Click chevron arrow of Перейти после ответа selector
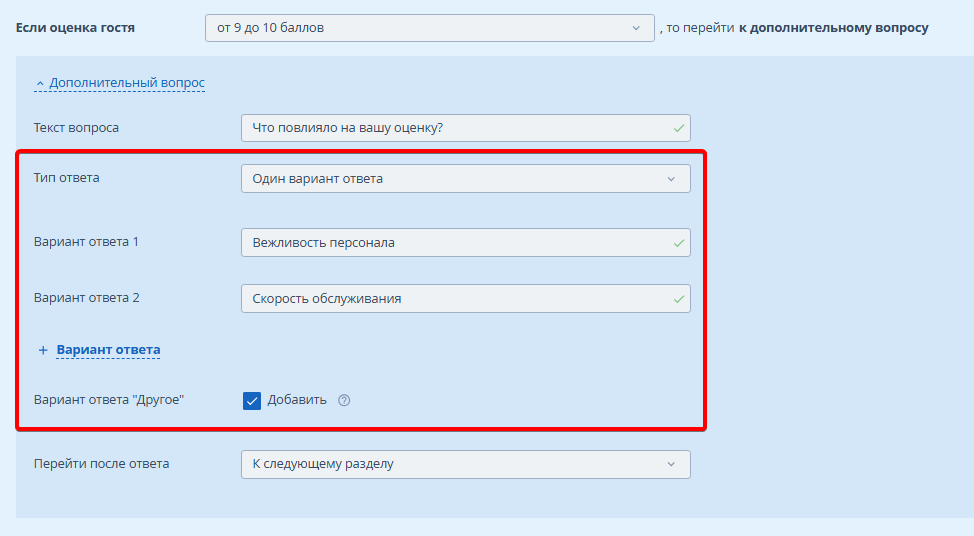 pyautogui.click(x=671, y=464)
